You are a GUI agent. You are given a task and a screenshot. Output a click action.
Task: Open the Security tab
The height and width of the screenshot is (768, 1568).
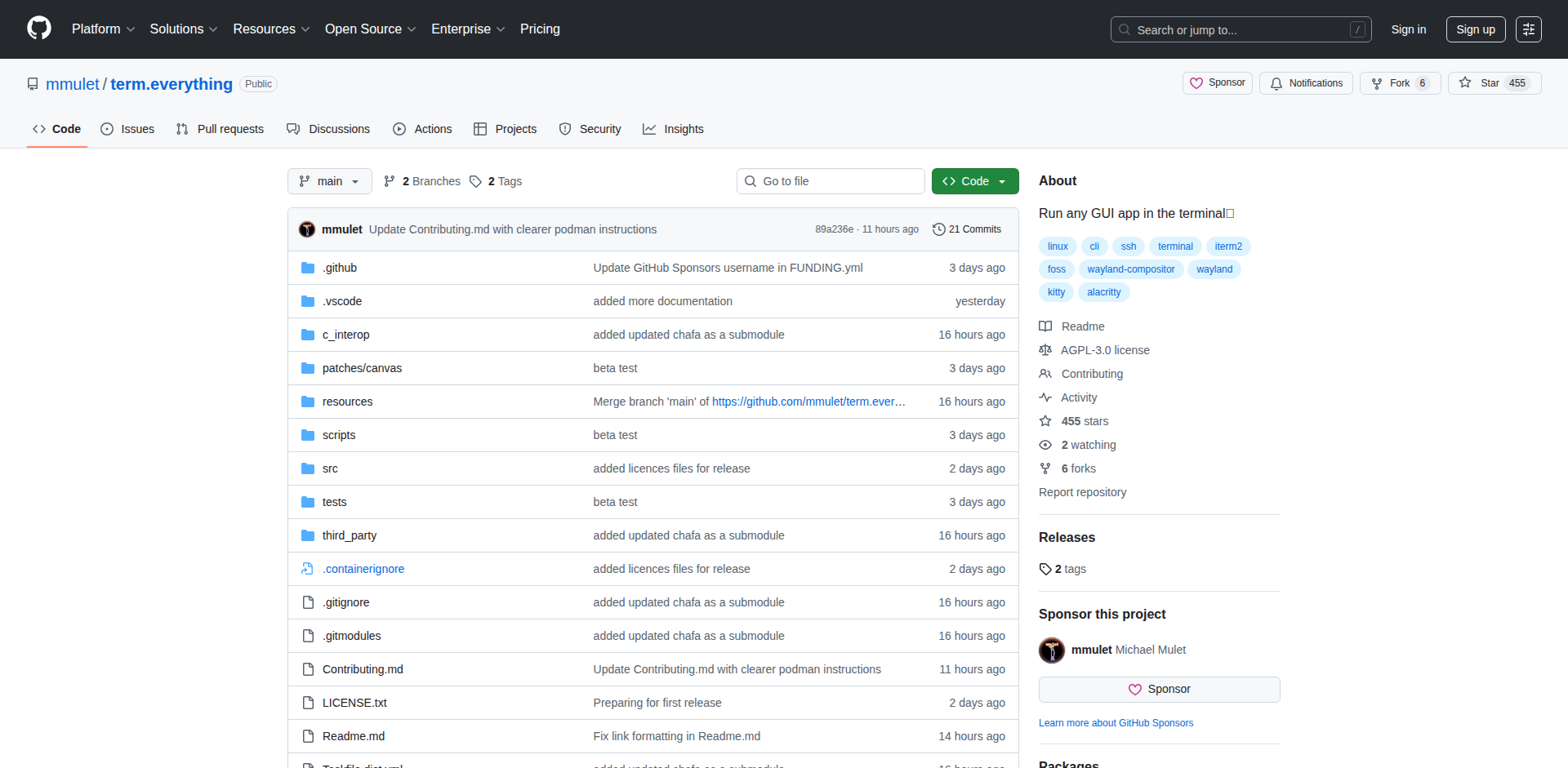pos(590,129)
